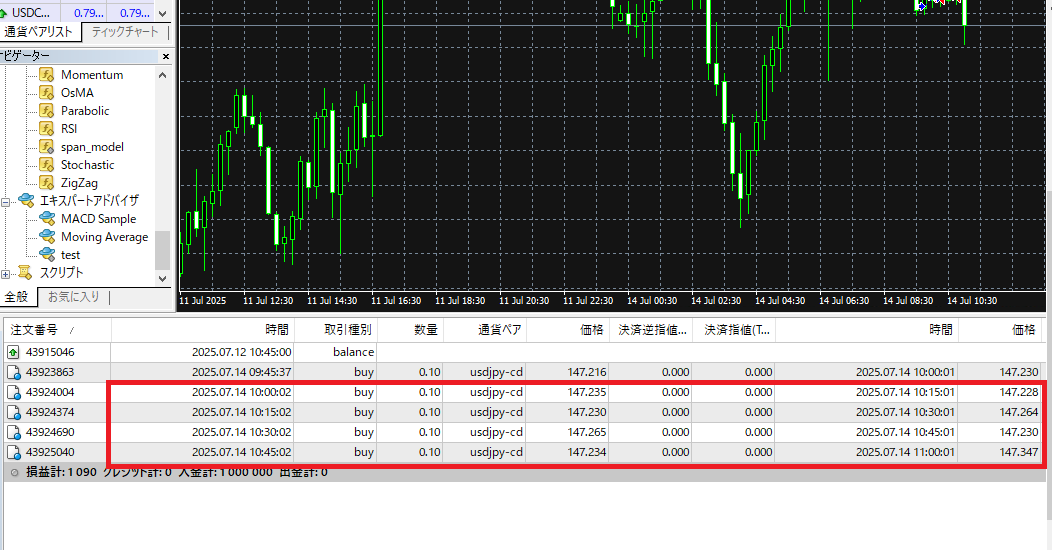Viewport: 1052px width, 550px height.
Task: Sort history by 注文番号 column header
Action: pos(35,330)
